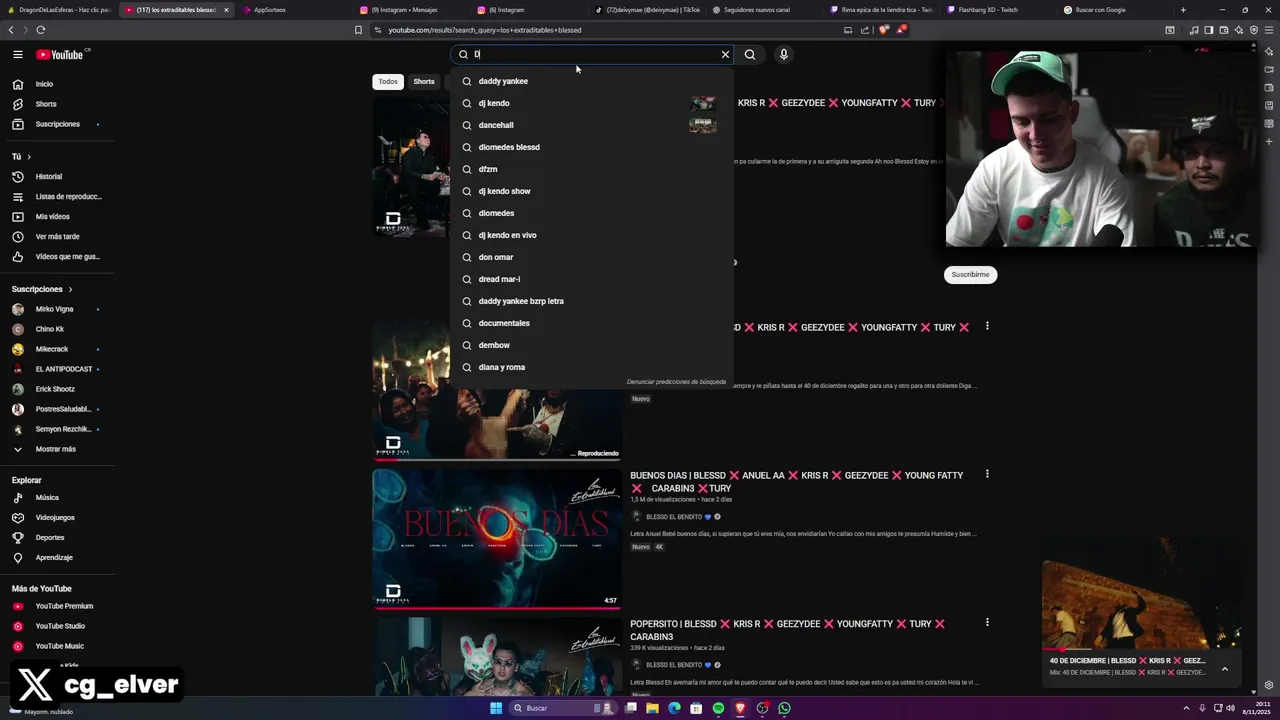The height and width of the screenshot is (720, 1280).
Task: Open options menu for POPERSITO video
Action: [987, 622]
